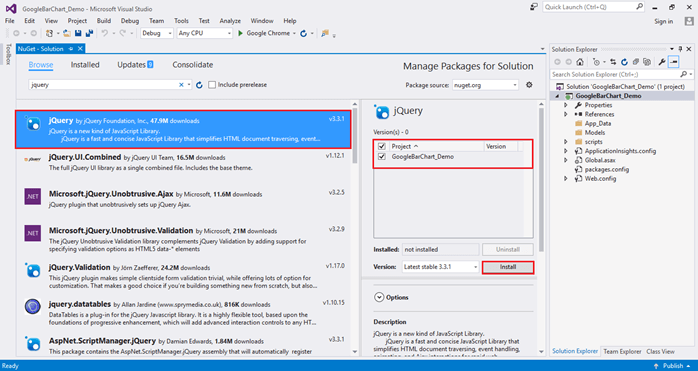
Task: Click Solution Explorer Properties wrench icon
Action: click(661, 62)
